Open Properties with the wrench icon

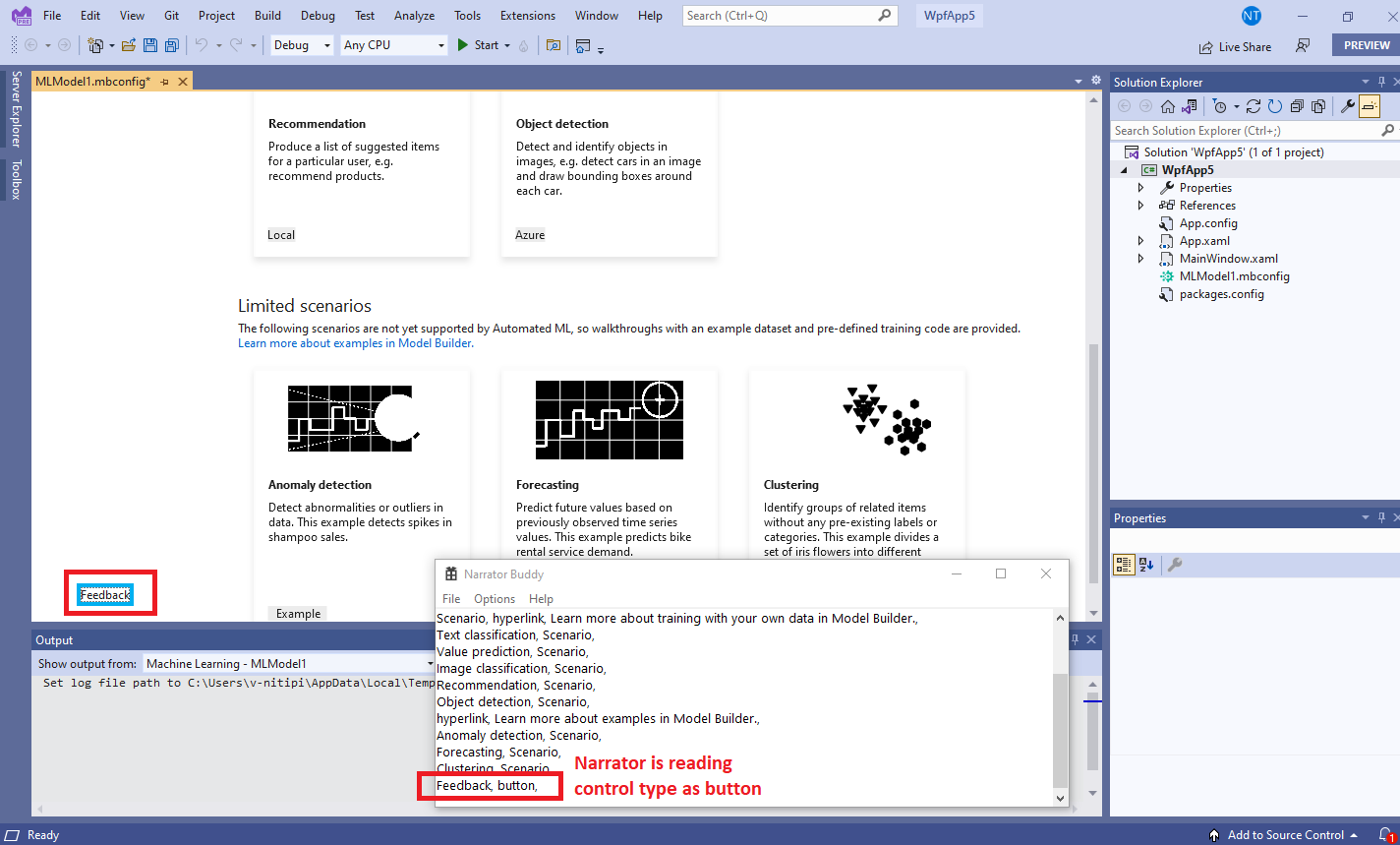(1349, 105)
